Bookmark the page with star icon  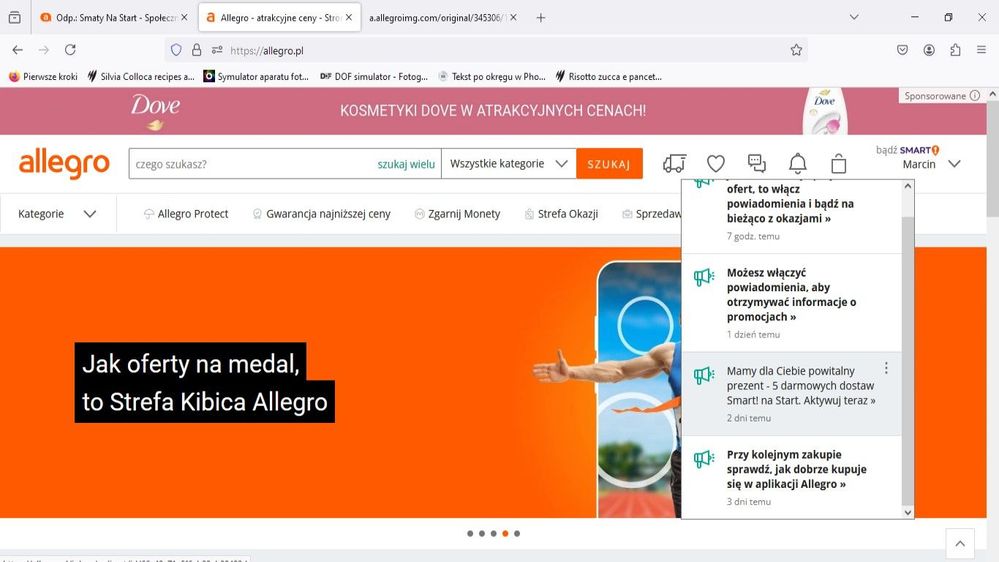(796, 50)
